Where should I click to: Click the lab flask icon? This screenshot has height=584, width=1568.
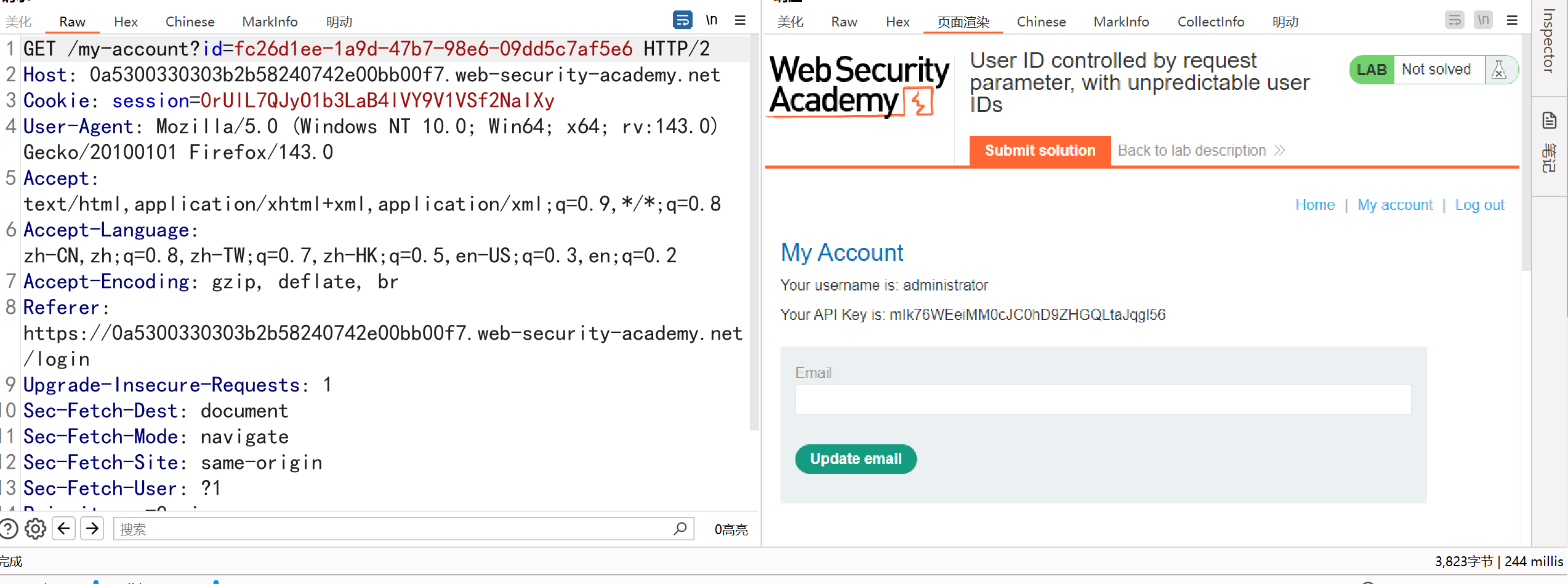pyautogui.click(x=1499, y=70)
